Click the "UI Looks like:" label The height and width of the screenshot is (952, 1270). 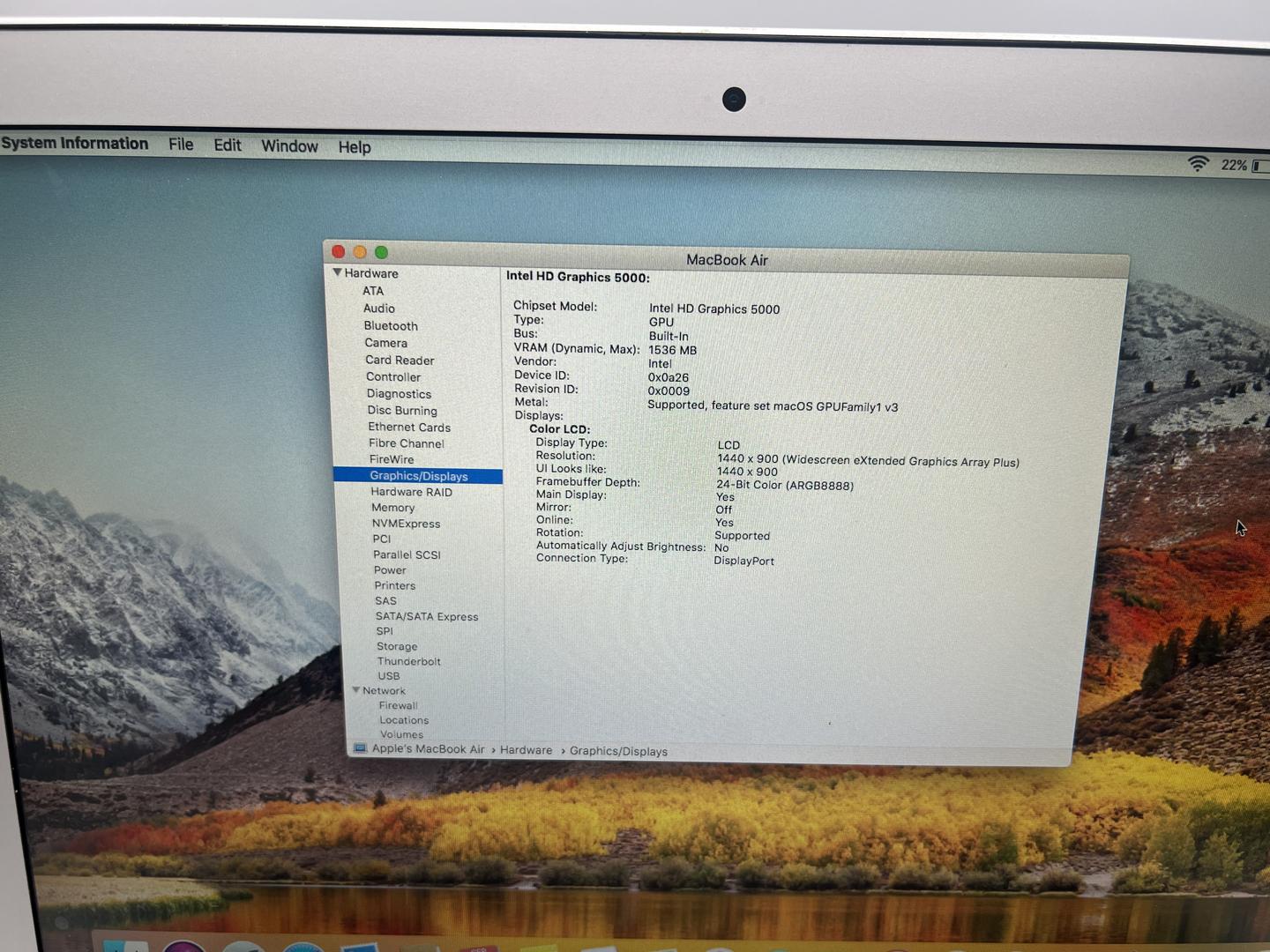pyautogui.click(x=571, y=469)
